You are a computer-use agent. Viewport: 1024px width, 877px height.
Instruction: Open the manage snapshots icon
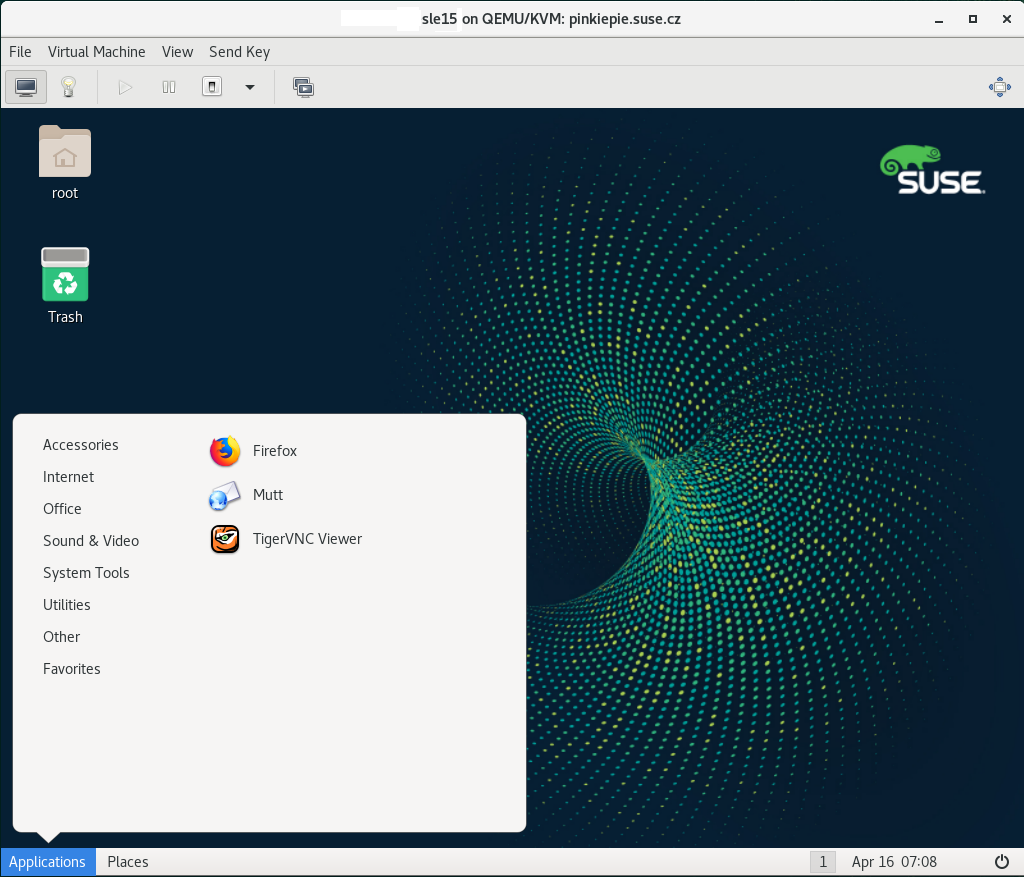(x=303, y=87)
